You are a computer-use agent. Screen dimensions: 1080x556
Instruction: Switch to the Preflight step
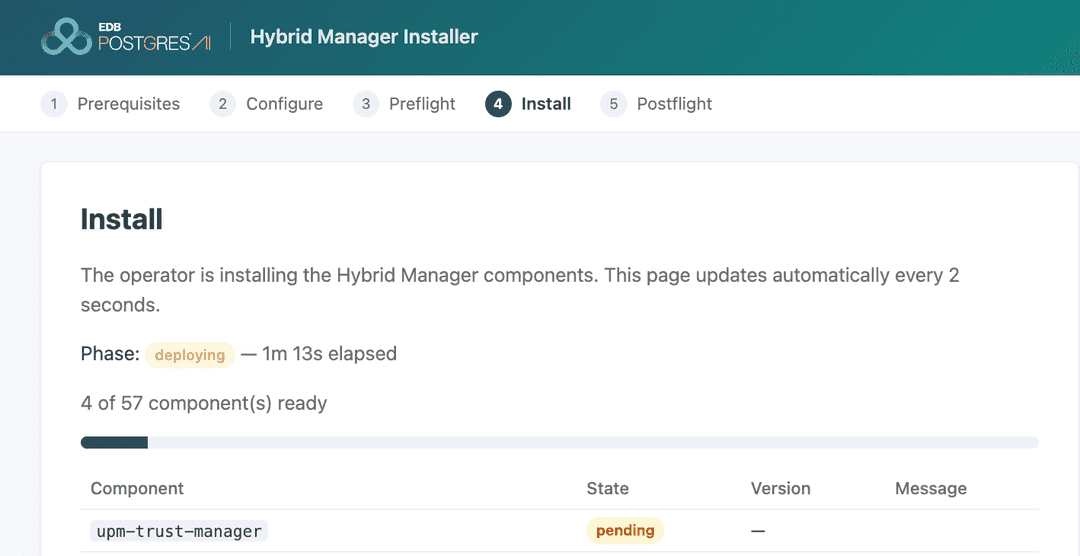[404, 104]
